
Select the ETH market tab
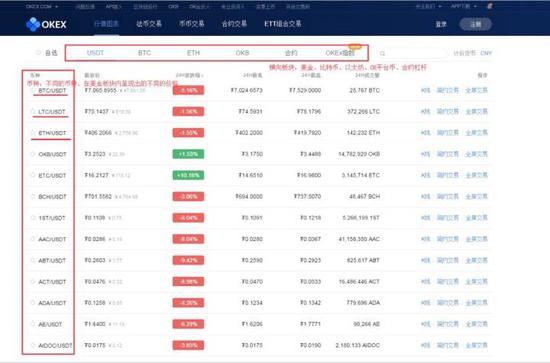pos(193,53)
